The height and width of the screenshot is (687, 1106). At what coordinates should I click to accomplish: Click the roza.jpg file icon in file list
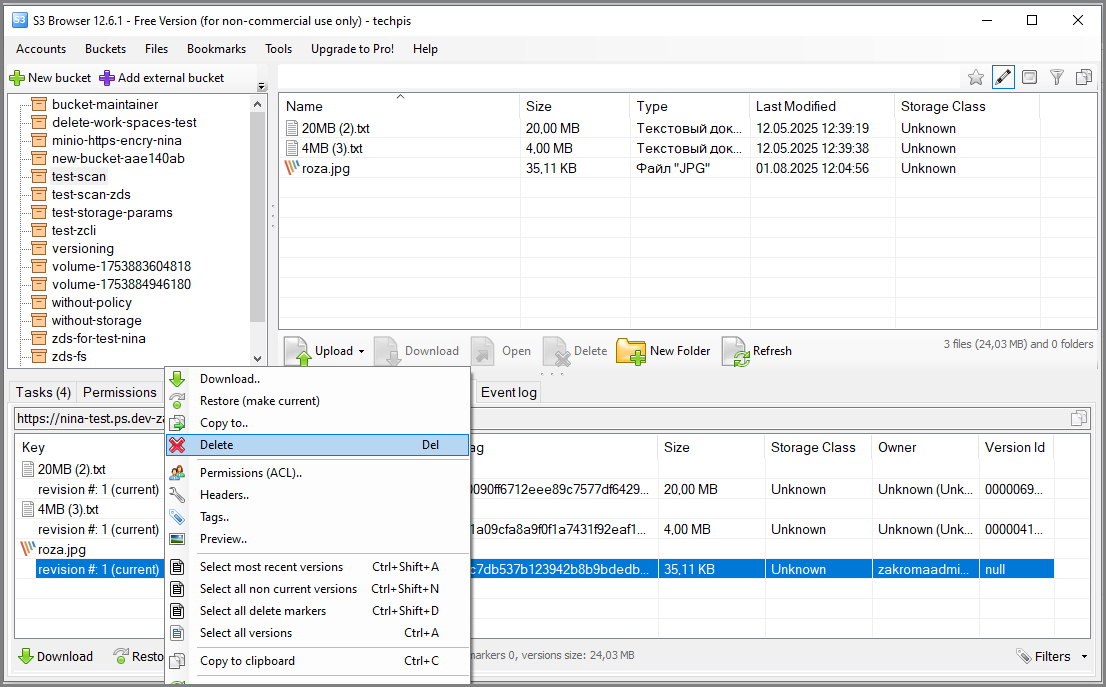point(291,169)
